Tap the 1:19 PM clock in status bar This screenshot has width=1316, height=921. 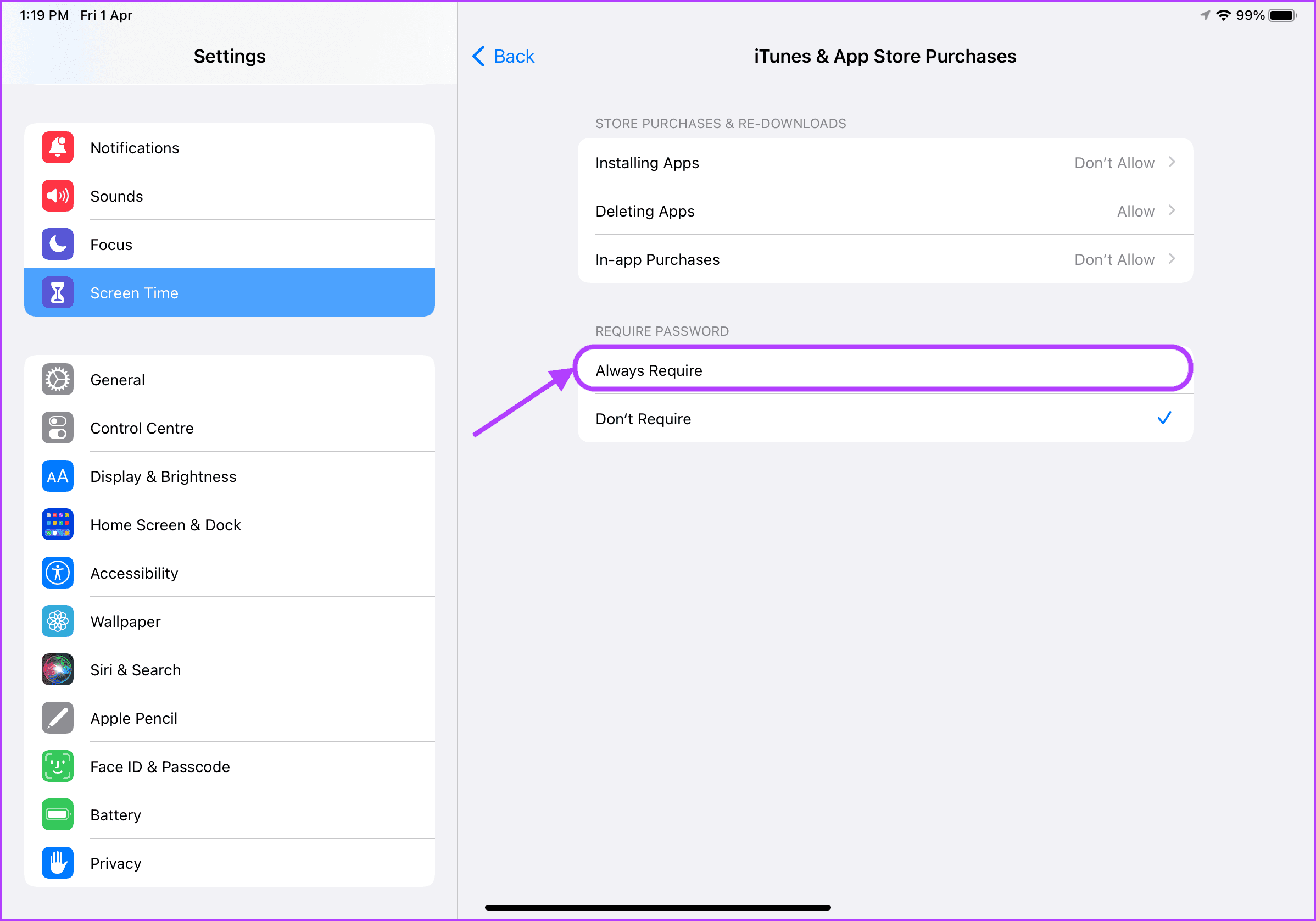(44, 15)
